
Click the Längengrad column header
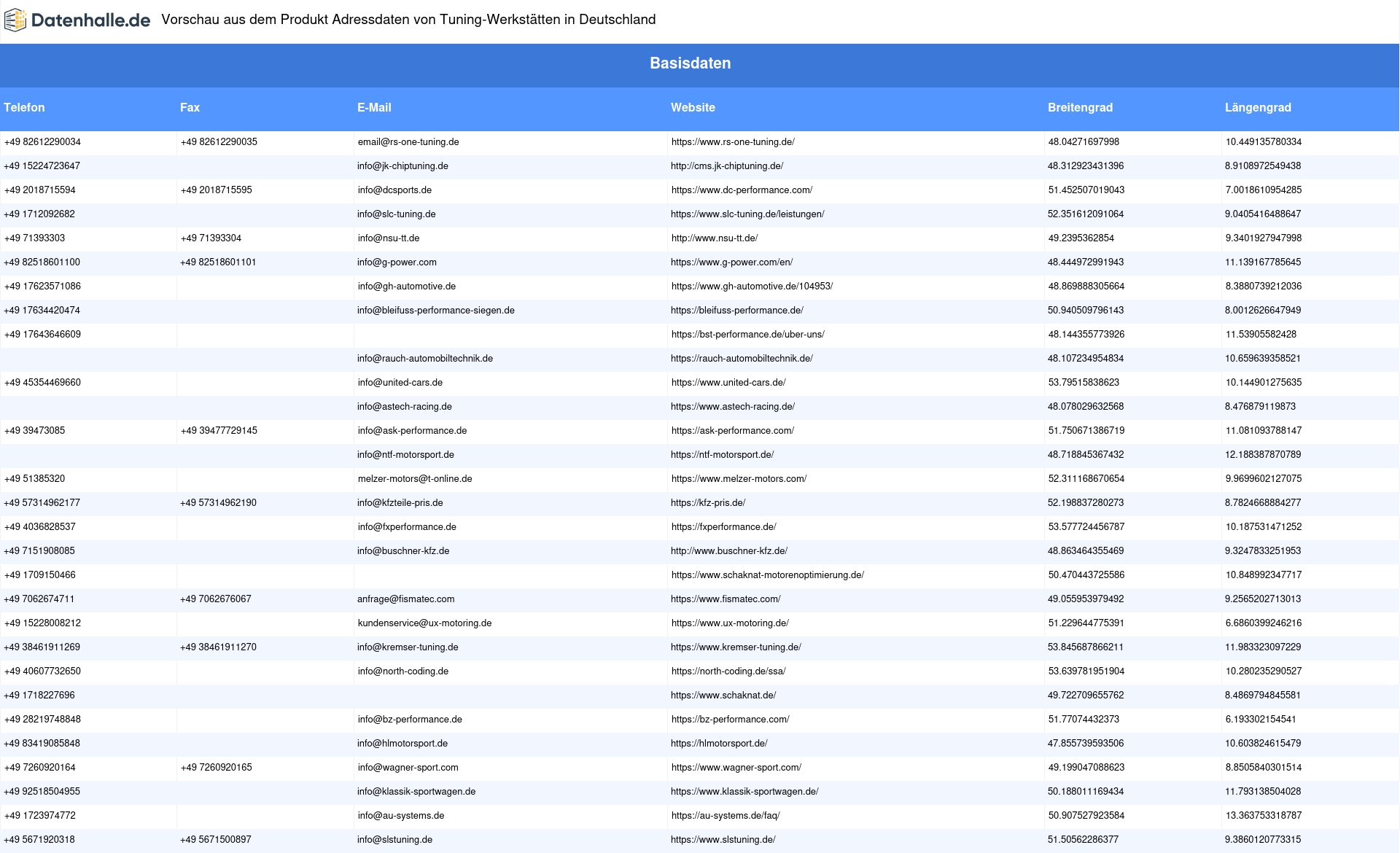tap(1258, 107)
